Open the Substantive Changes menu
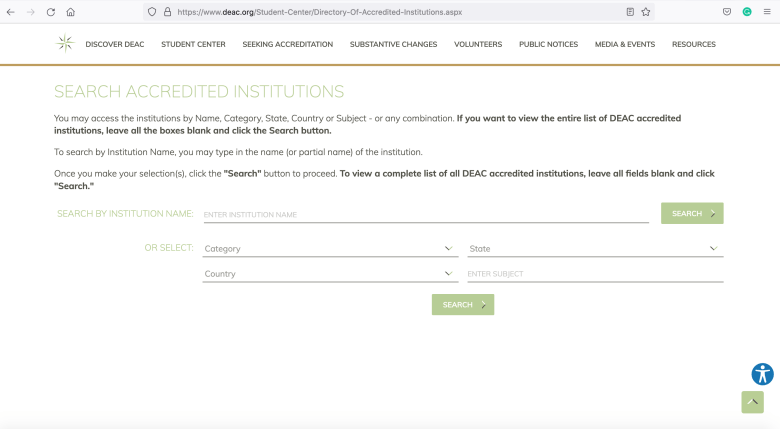This screenshot has width=780, height=429. pyautogui.click(x=393, y=44)
